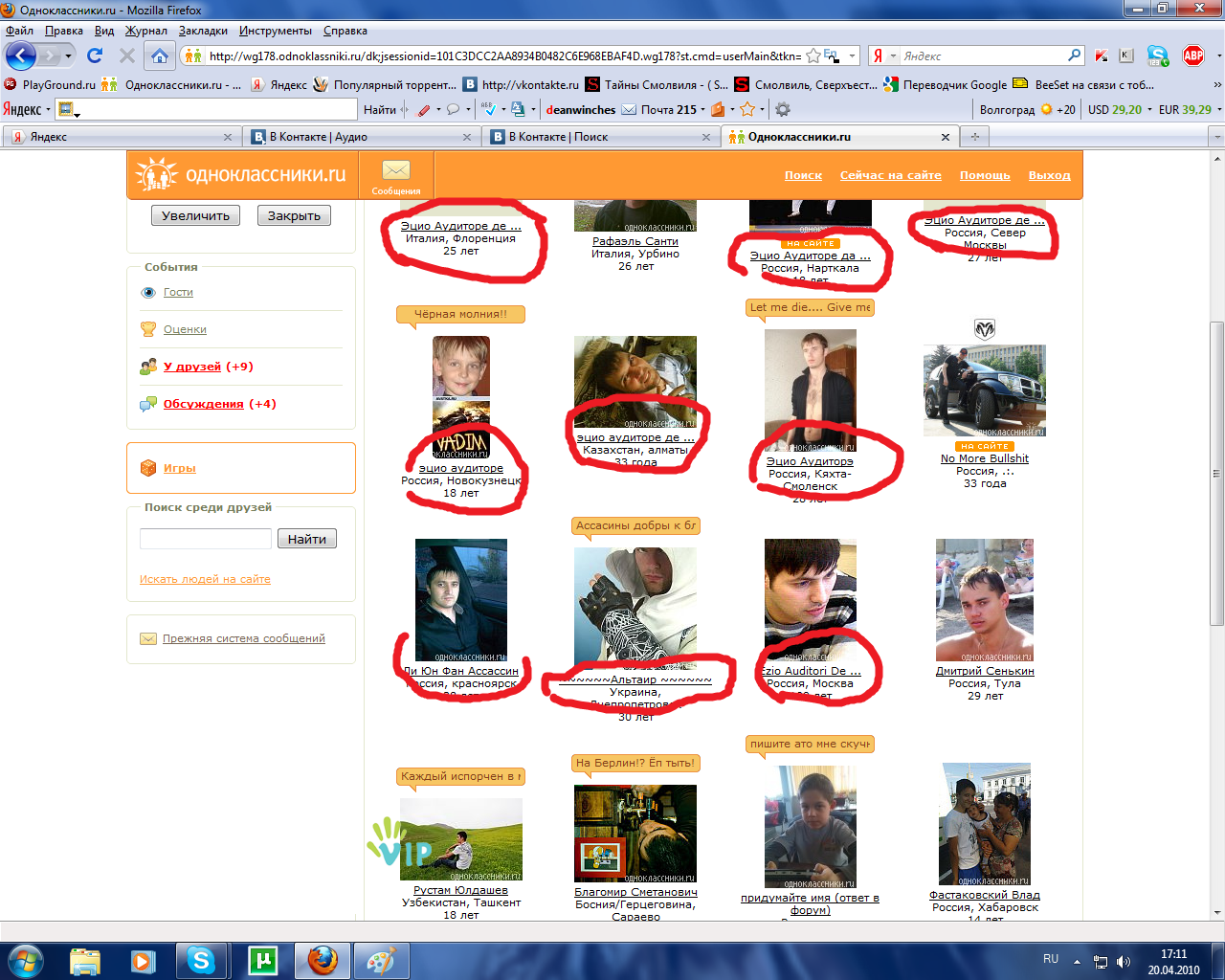Switch to the В Контакте | Аудио tab
Image resolution: width=1225 pixels, height=980 pixels.
pyautogui.click(x=361, y=137)
